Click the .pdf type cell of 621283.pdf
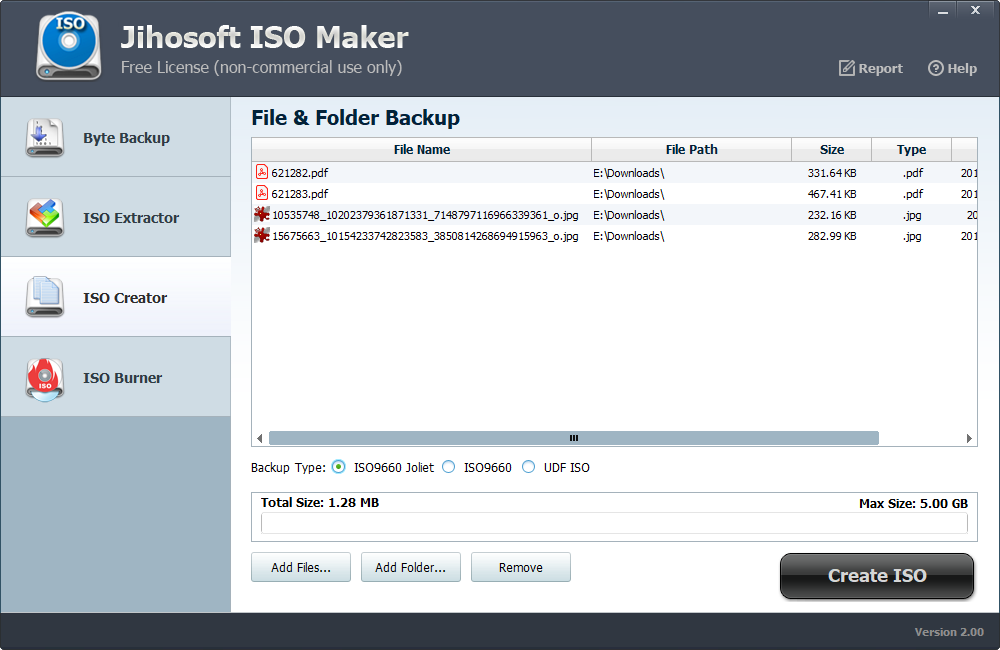 [913, 194]
